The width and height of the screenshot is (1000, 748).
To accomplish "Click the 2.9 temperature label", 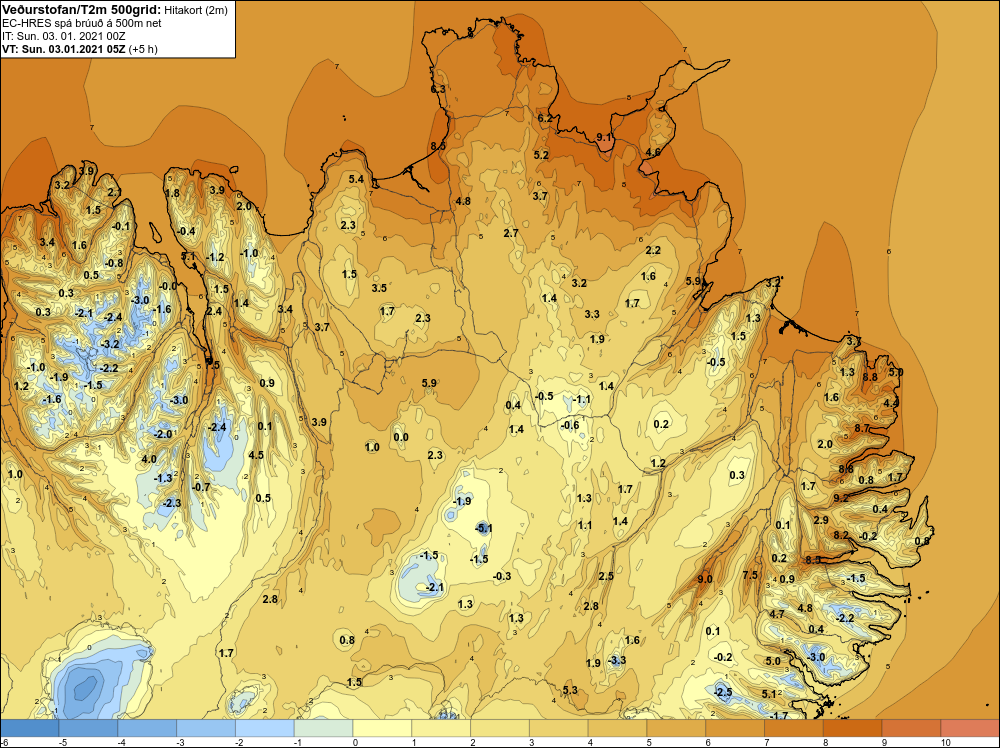I will click(821, 520).
